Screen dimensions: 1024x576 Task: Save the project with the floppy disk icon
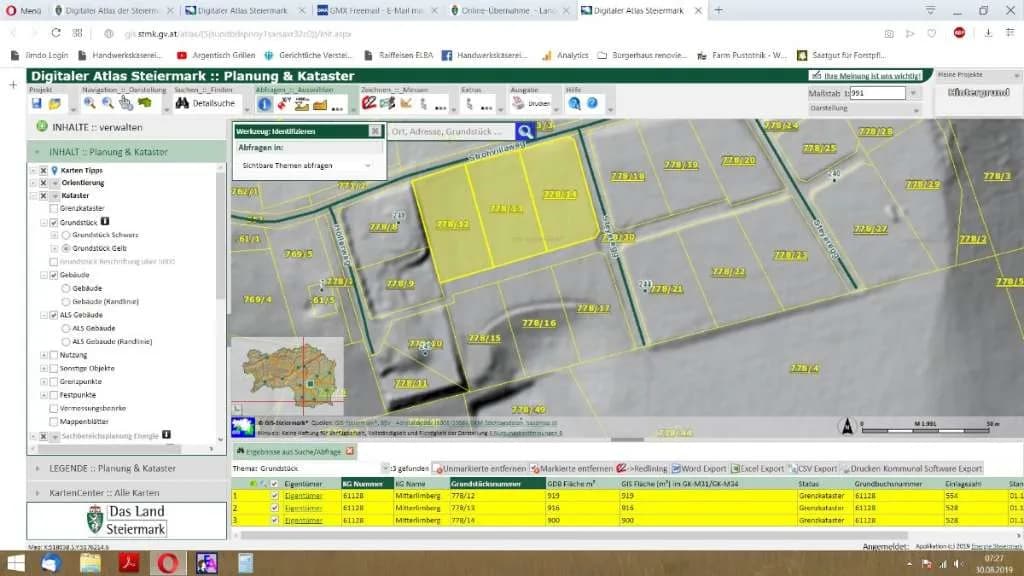pyautogui.click(x=37, y=103)
